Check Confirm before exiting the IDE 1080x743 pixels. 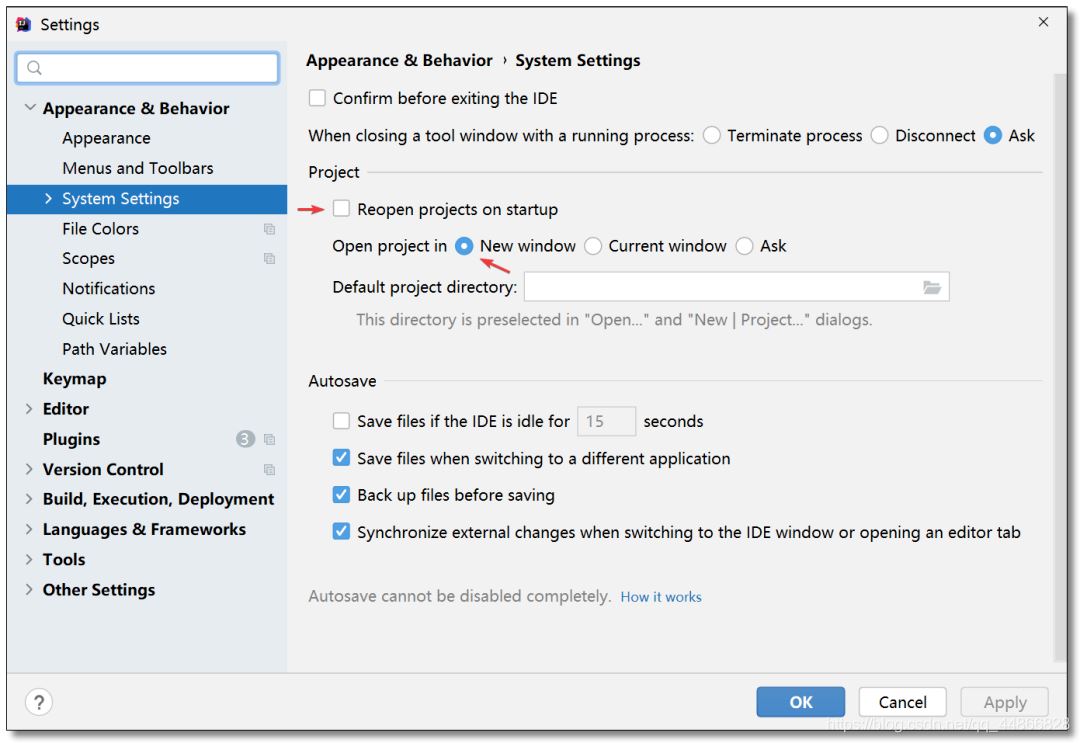[317, 98]
